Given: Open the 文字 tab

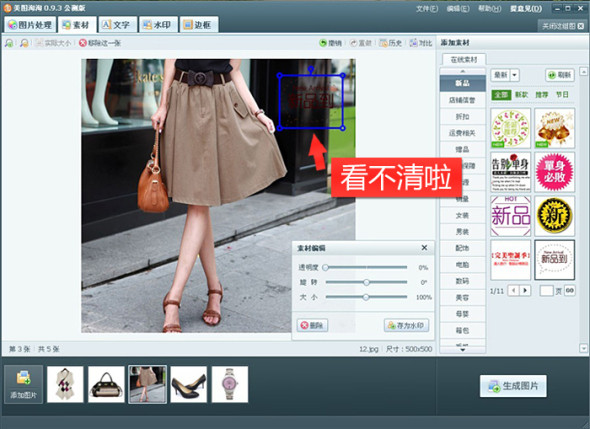Looking at the screenshot, I should pyautogui.click(x=117, y=25).
